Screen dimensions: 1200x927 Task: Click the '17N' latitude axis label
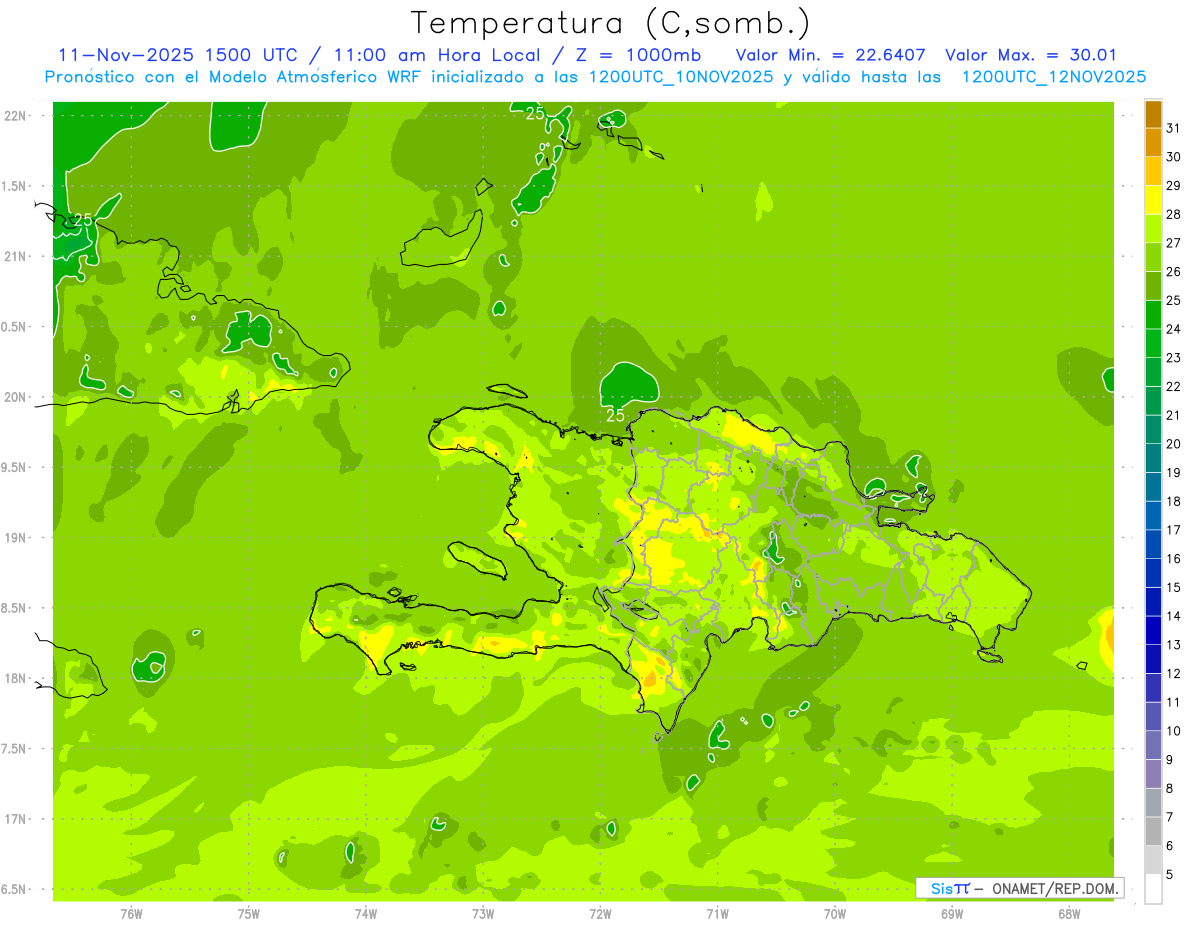pos(14,819)
